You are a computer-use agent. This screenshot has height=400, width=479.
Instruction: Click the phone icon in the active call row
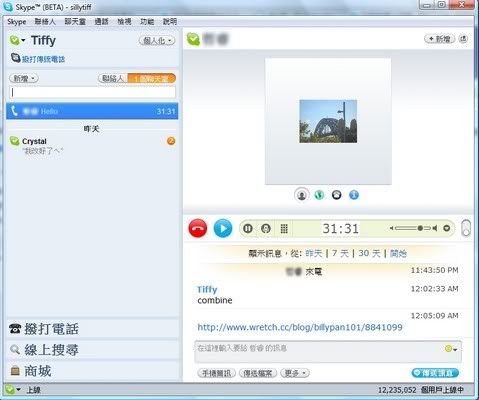(14, 111)
